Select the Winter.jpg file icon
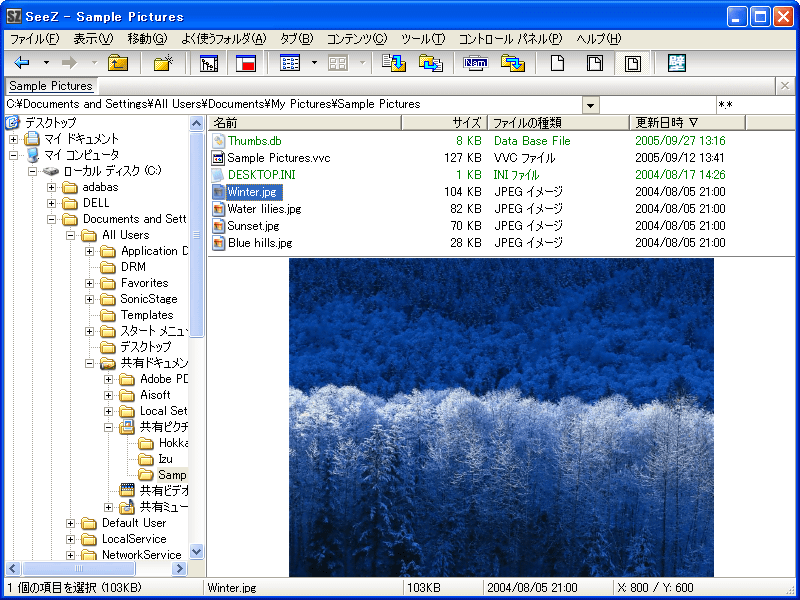This screenshot has height=600, width=800. click(x=219, y=193)
